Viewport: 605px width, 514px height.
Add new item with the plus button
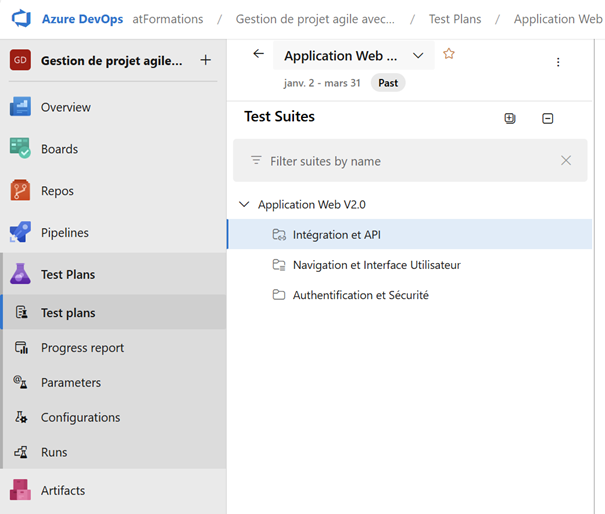click(x=205, y=60)
